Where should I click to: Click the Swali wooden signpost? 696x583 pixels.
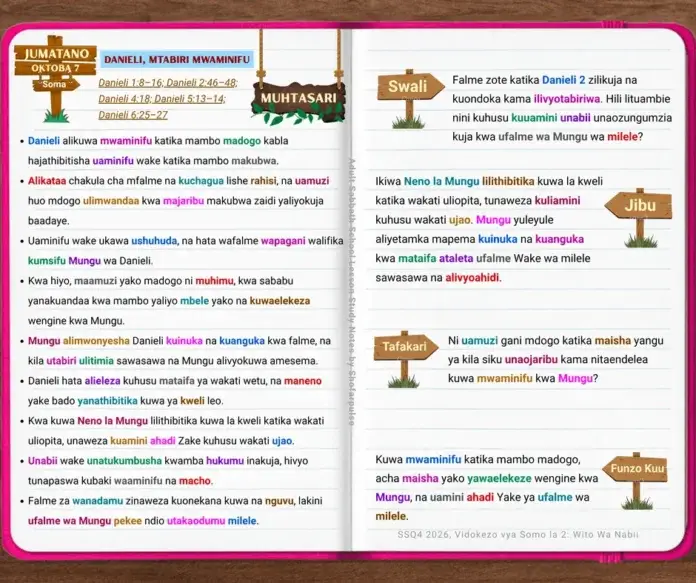click(x=411, y=98)
